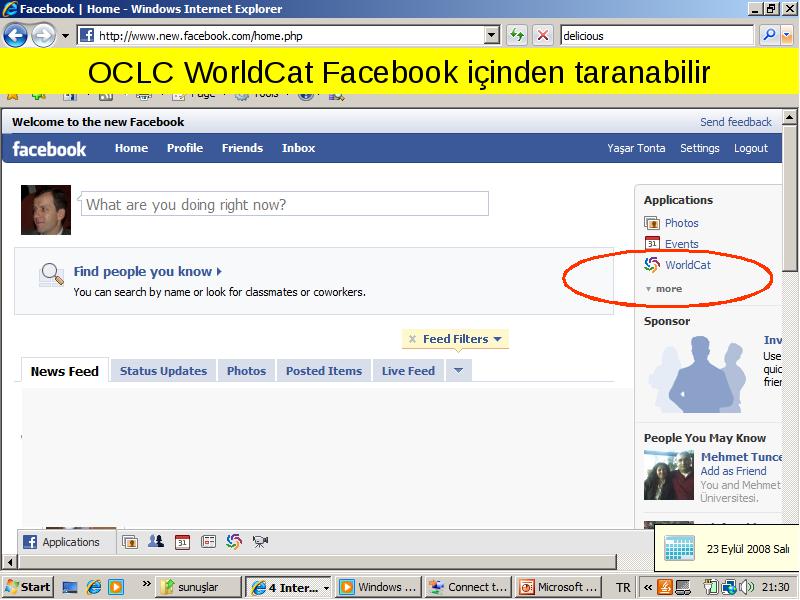Click the TR language indicator
The image size is (800, 600).
point(623,587)
